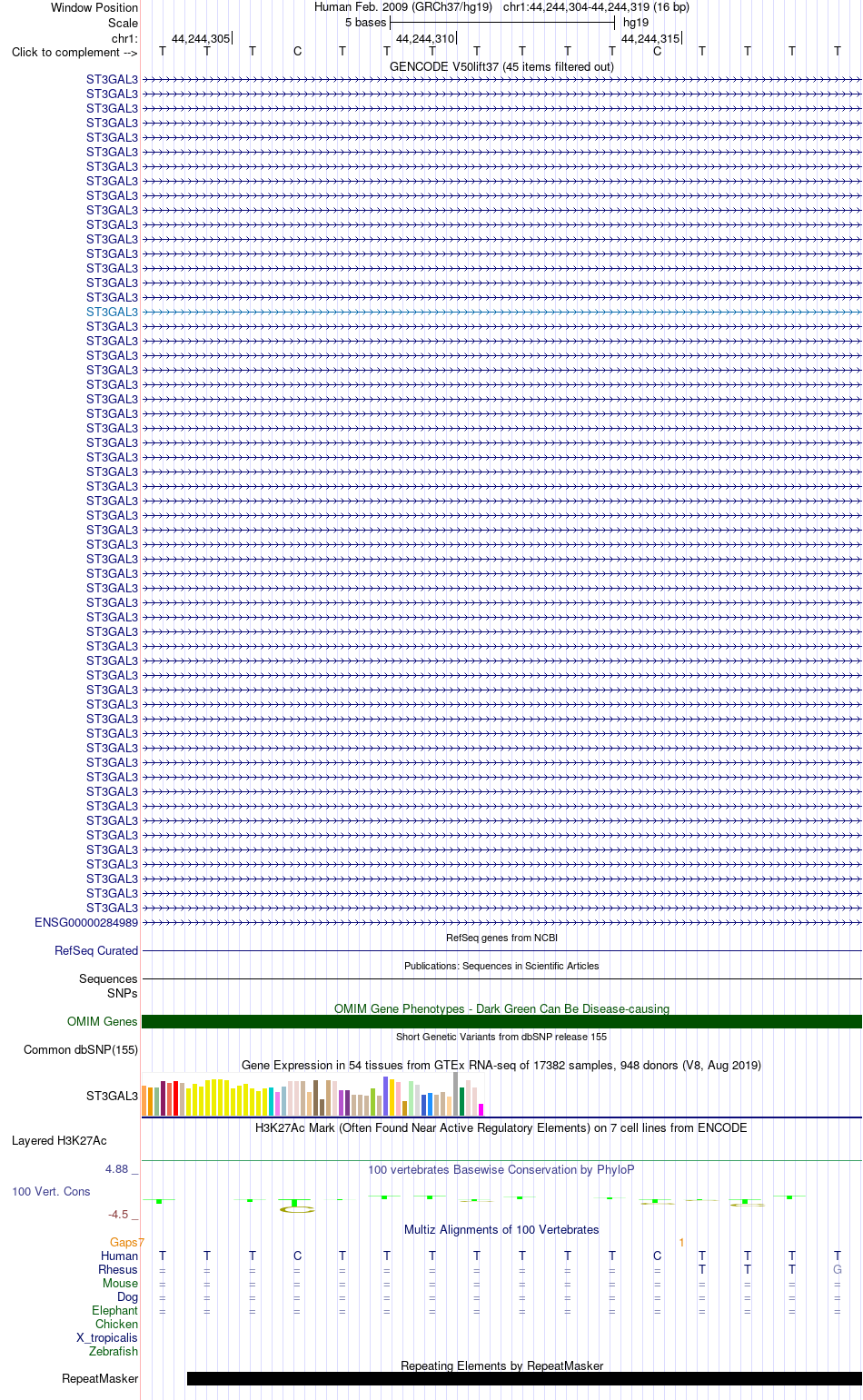Open the Multiz Alignments of 100 Vertebrates title
Viewport: 863px width, 1400px height.
(501, 1229)
